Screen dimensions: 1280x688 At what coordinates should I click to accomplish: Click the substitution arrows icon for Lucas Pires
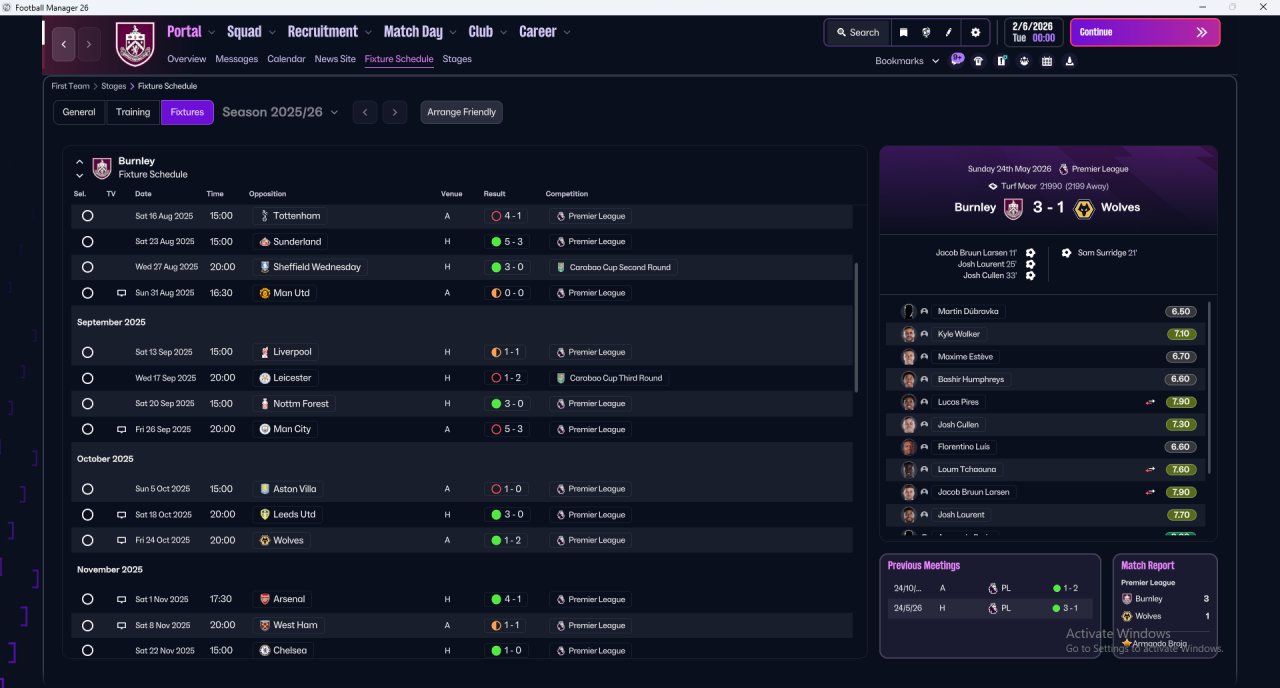(x=1150, y=402)
